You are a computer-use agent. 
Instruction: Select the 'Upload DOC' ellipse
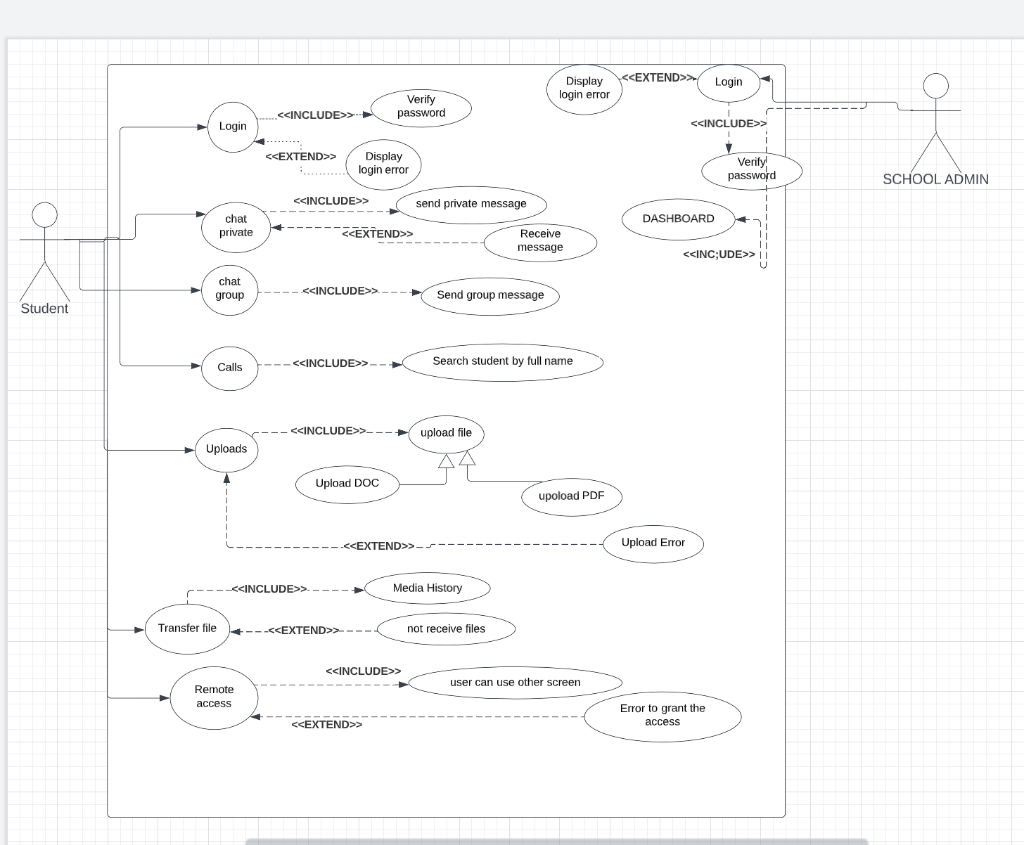pyautogui.click(x=347, y=485)
